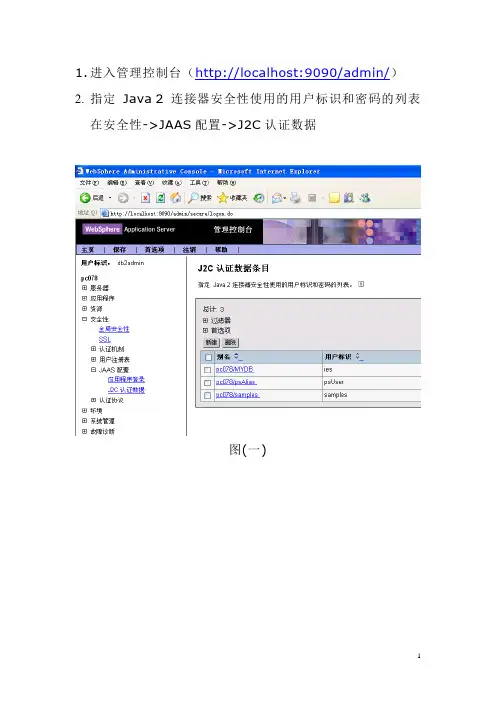Viewport: 496px width, 702px height.
Task: Click the IE Edit page icon
Action: pos(312,197)
